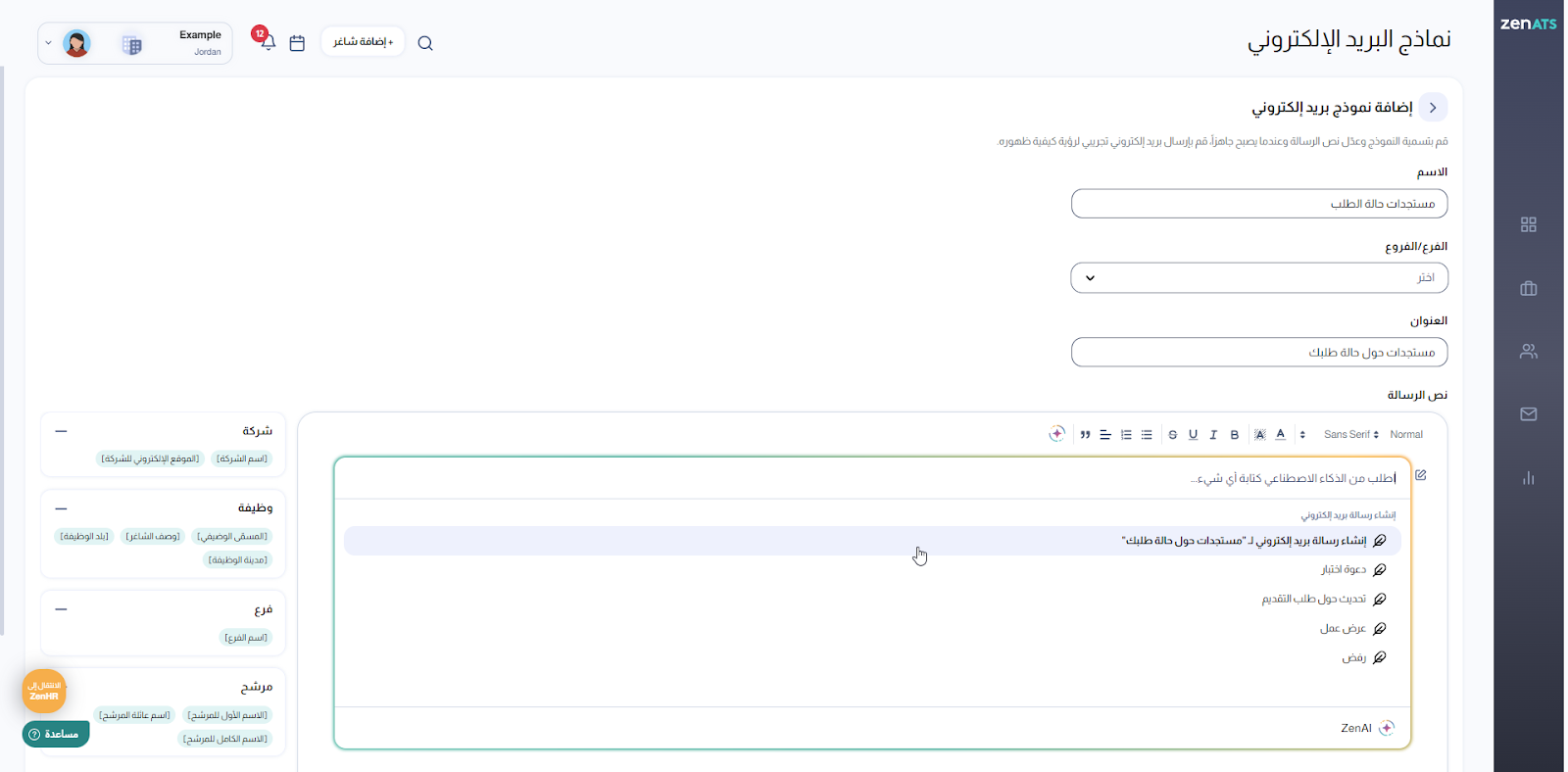
Task: Open the search magnifier icon
Action: [425, 43]
